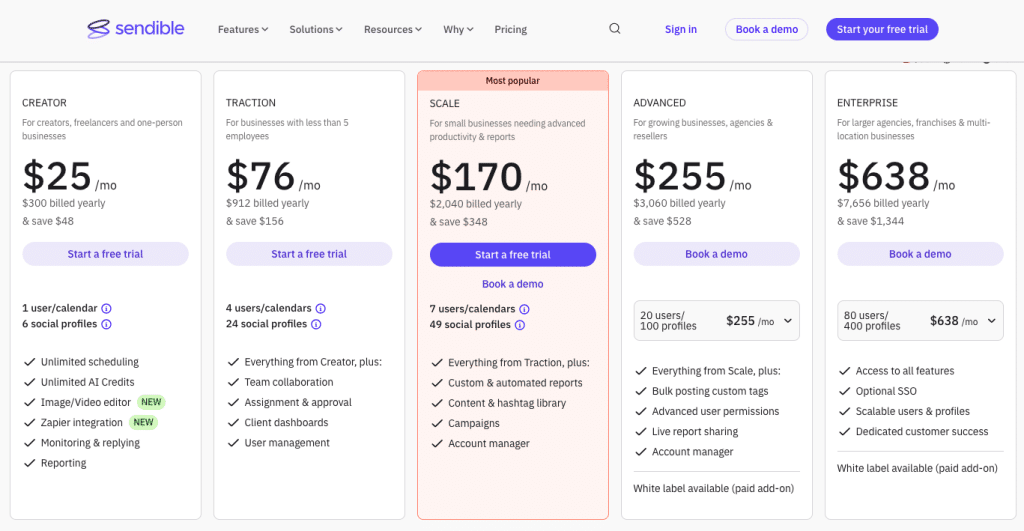Expand the Solutions menu
This screenshot has height=531, width=1024.
click(x=316, y=29)
